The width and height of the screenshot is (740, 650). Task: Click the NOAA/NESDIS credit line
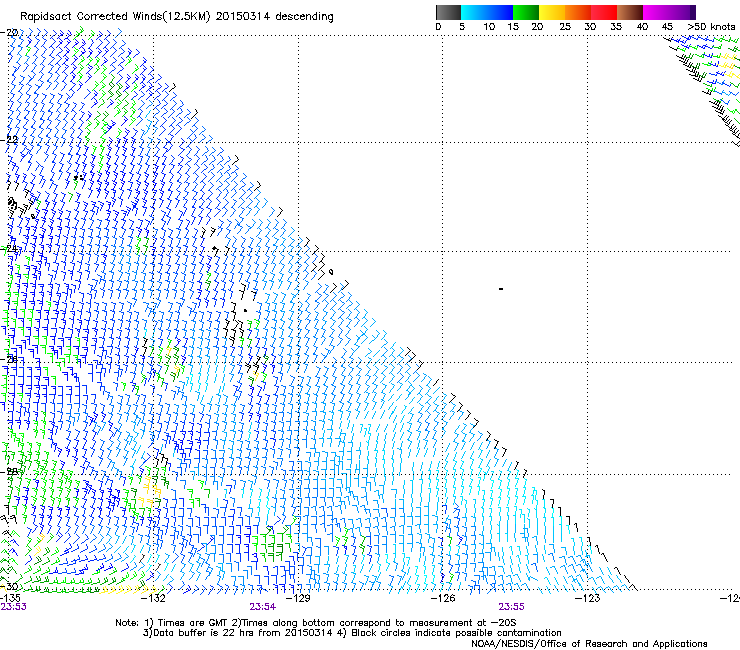pyautogui.click(x=589, y=644)
